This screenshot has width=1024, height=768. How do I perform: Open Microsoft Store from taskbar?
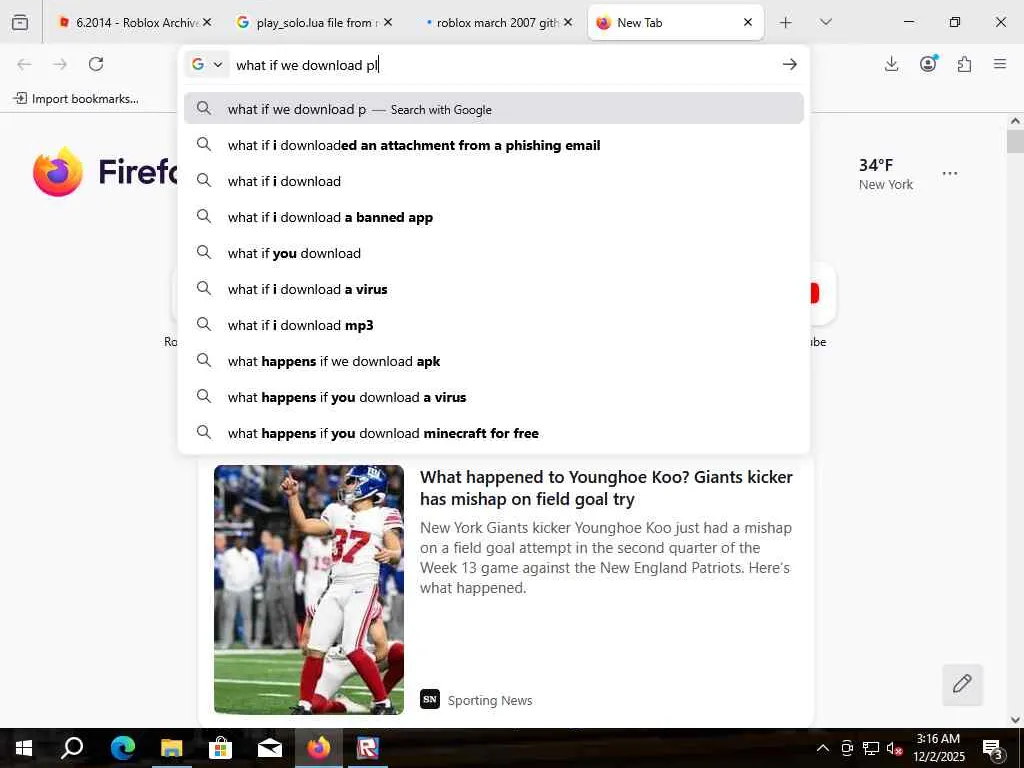tap(220, 748)
